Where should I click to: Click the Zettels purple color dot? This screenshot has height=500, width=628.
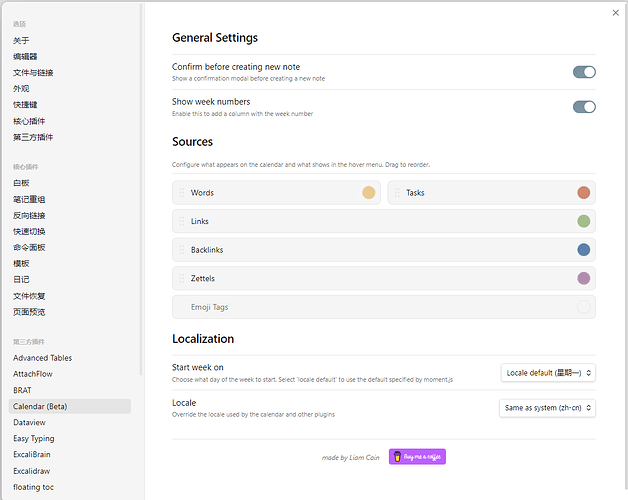pos(584,278)
